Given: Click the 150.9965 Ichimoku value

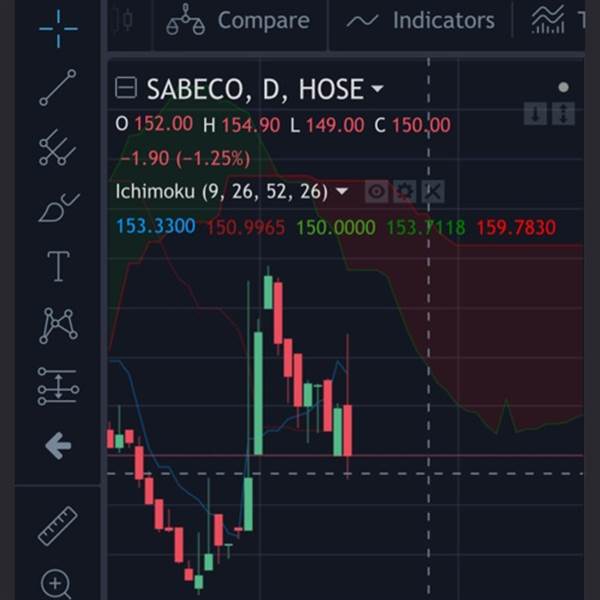Looking at the screenshot, I should point(246,227).
